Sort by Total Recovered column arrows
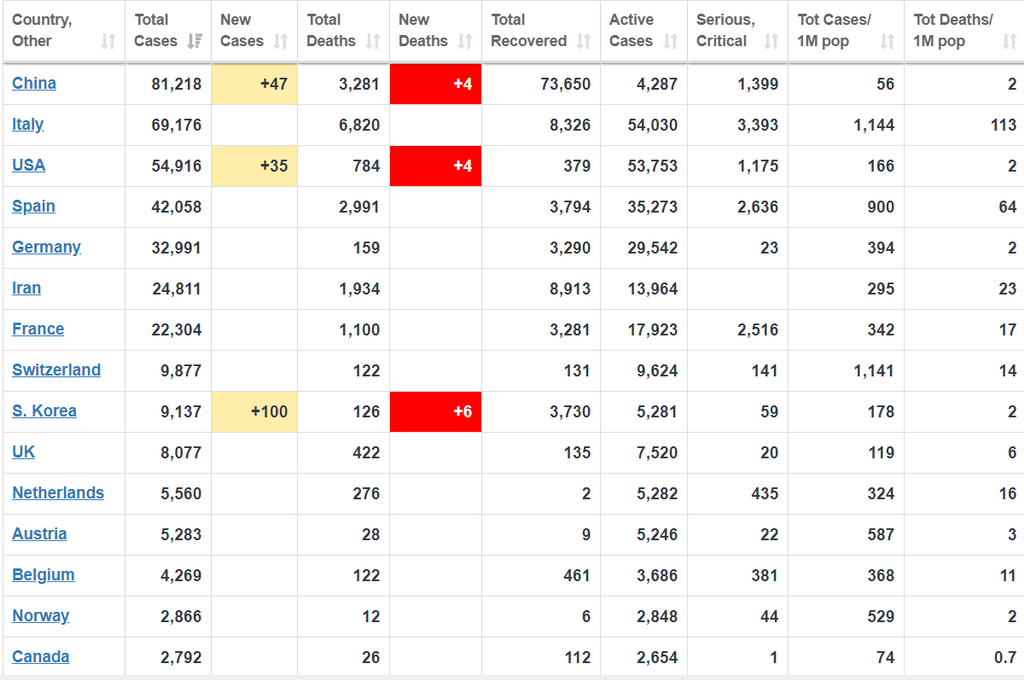Image resolution: width=1024 pixels, height=680 pixels. (583, 41)
